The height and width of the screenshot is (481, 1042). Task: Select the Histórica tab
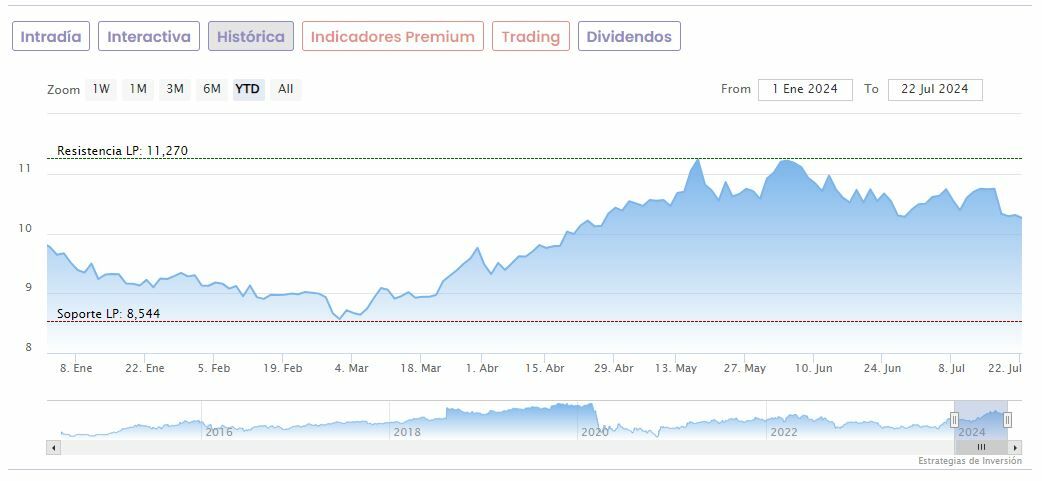click(x=251, y=37)
